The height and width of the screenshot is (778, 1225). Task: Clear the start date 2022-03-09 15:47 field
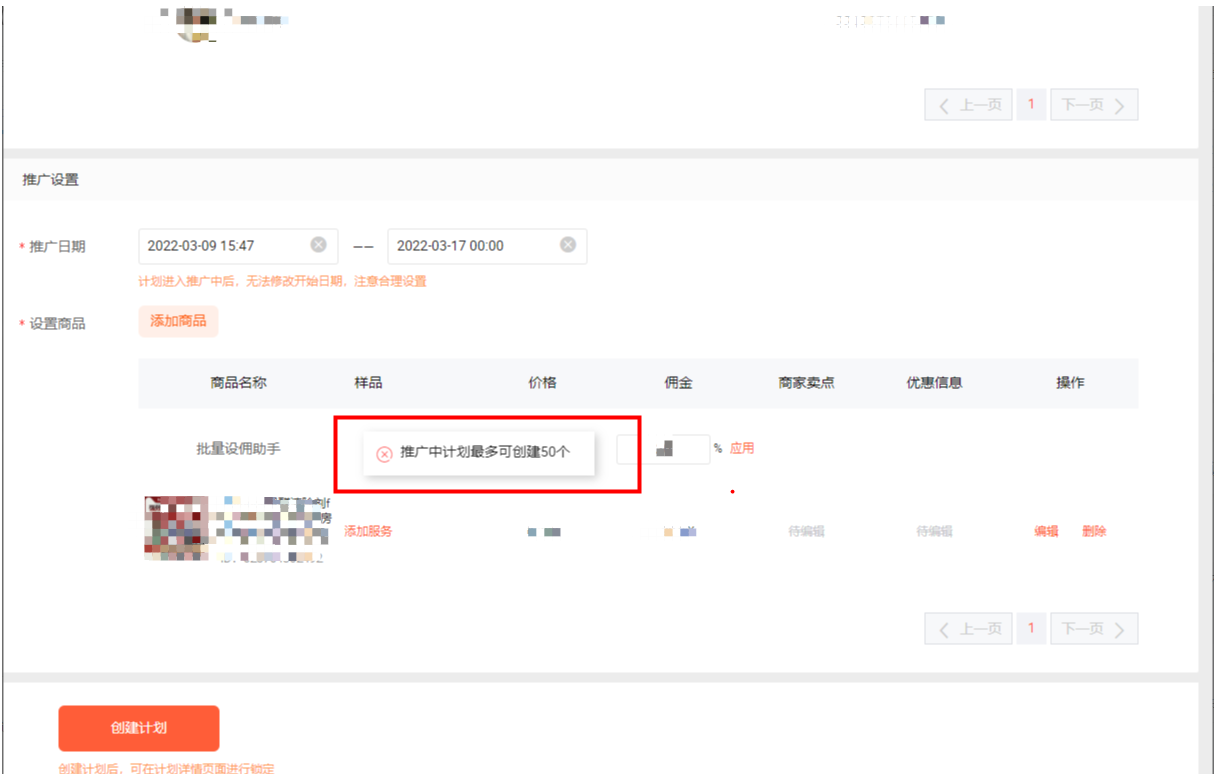coord(318,245)
